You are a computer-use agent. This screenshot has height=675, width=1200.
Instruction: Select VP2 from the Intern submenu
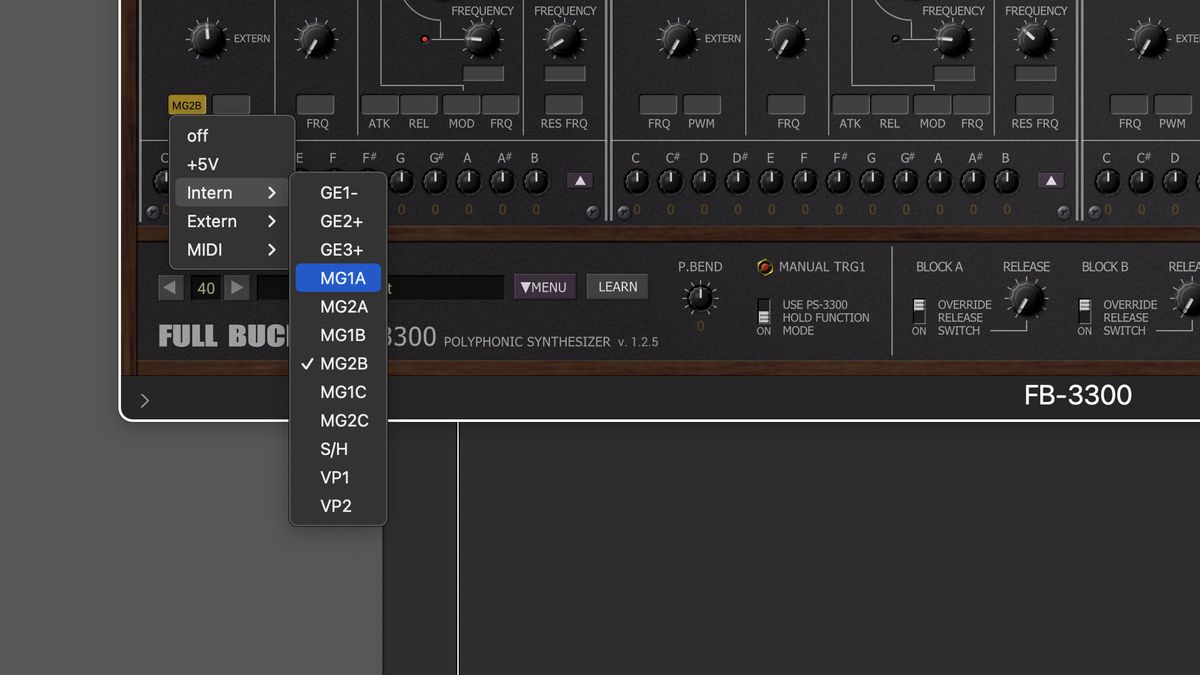click(338, 506)
